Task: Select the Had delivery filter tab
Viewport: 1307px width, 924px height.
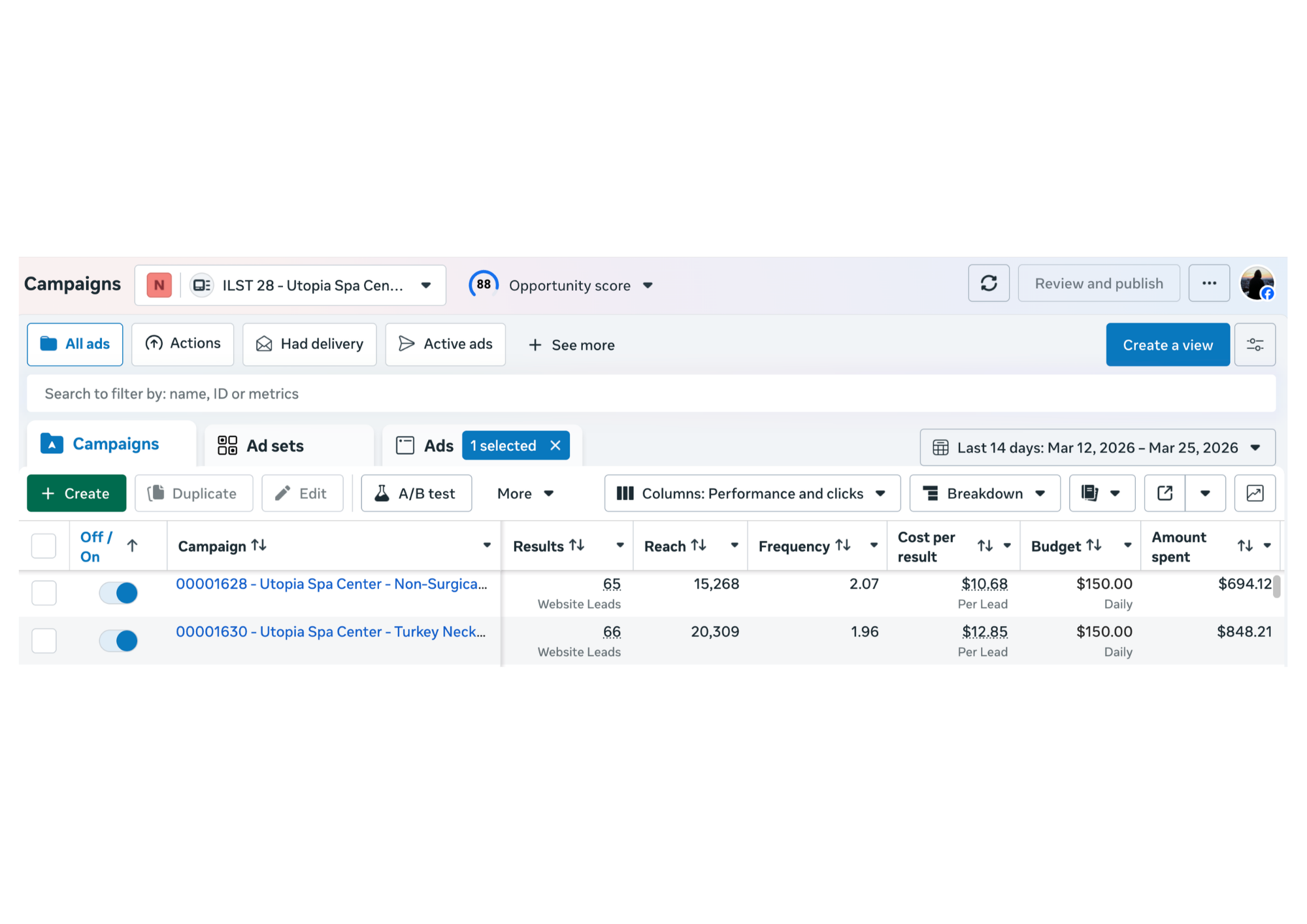Action: click(x=309, y=344)
